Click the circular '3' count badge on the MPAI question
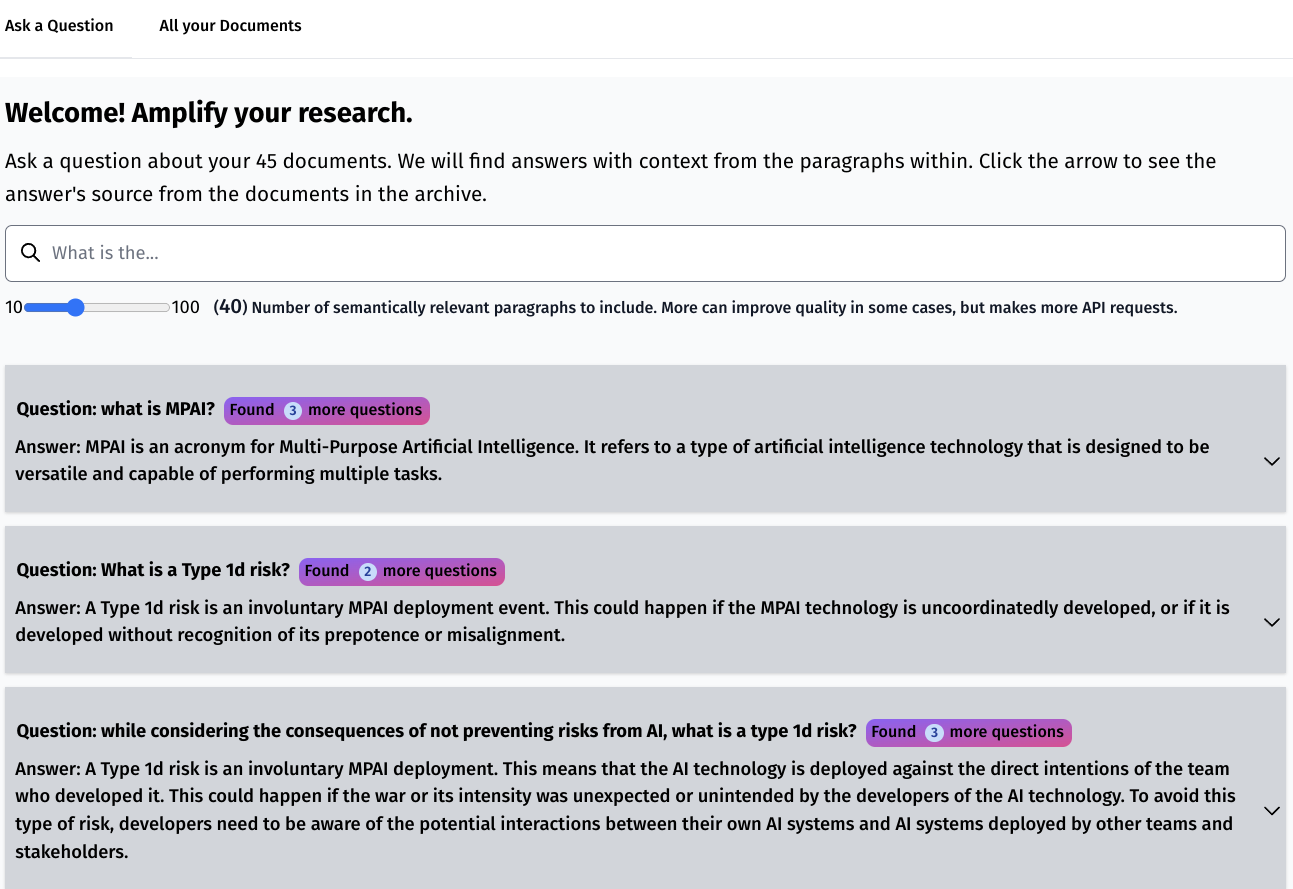Image resolution: width=1293 pixels, height=889 pixels. [x=291, y=410]
